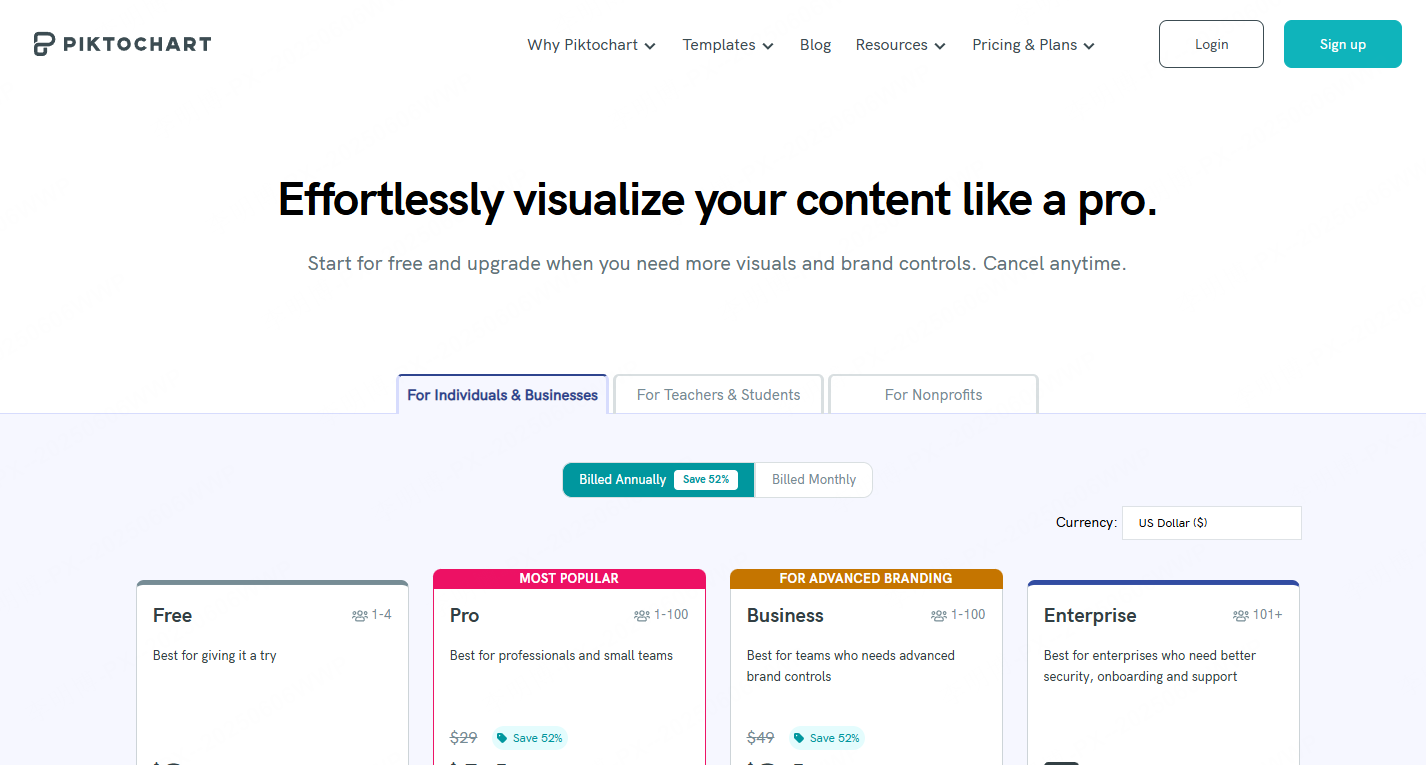Click the Login button

(1211, 43)
